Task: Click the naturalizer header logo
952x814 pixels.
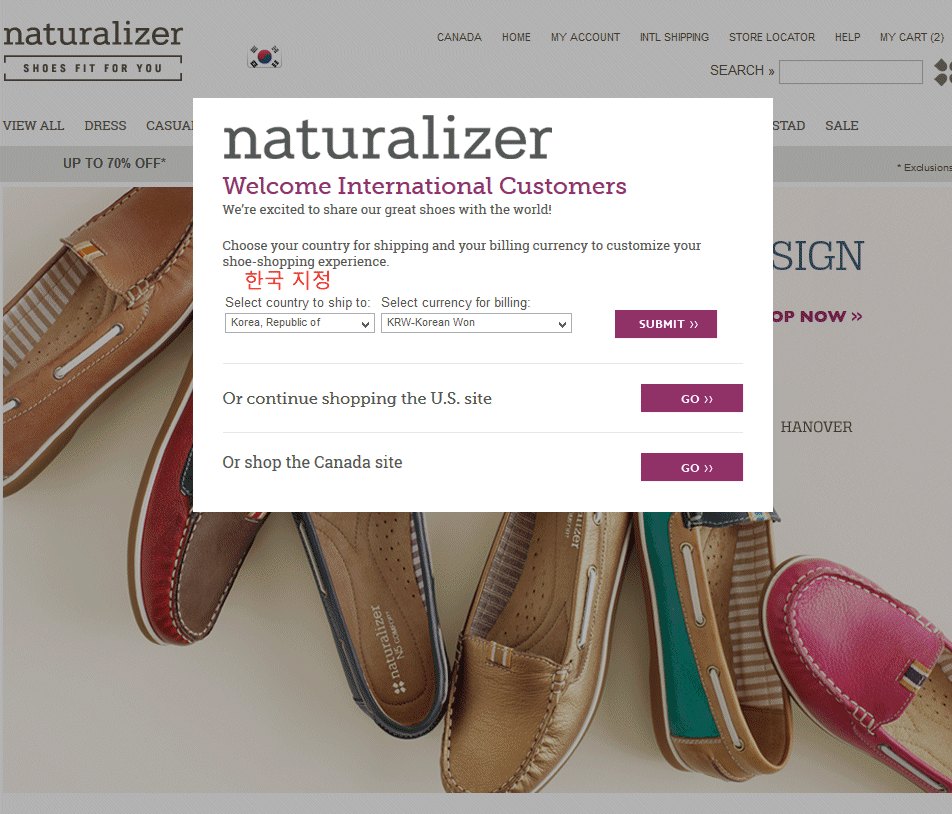Action: tap(93, 51)
